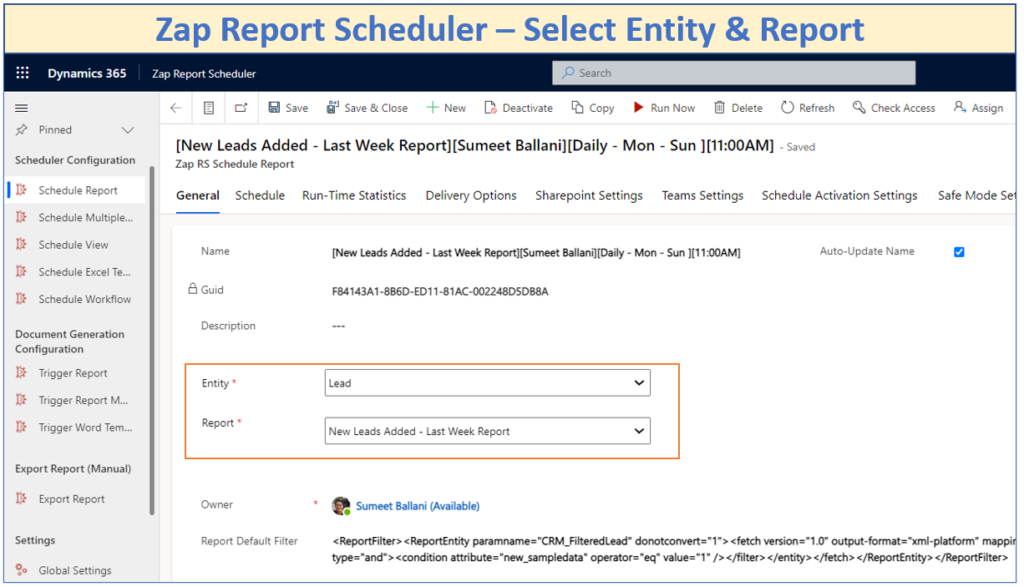Click the Report Default Filter XML text
The image size is (1024, 587).
point(673,549)
